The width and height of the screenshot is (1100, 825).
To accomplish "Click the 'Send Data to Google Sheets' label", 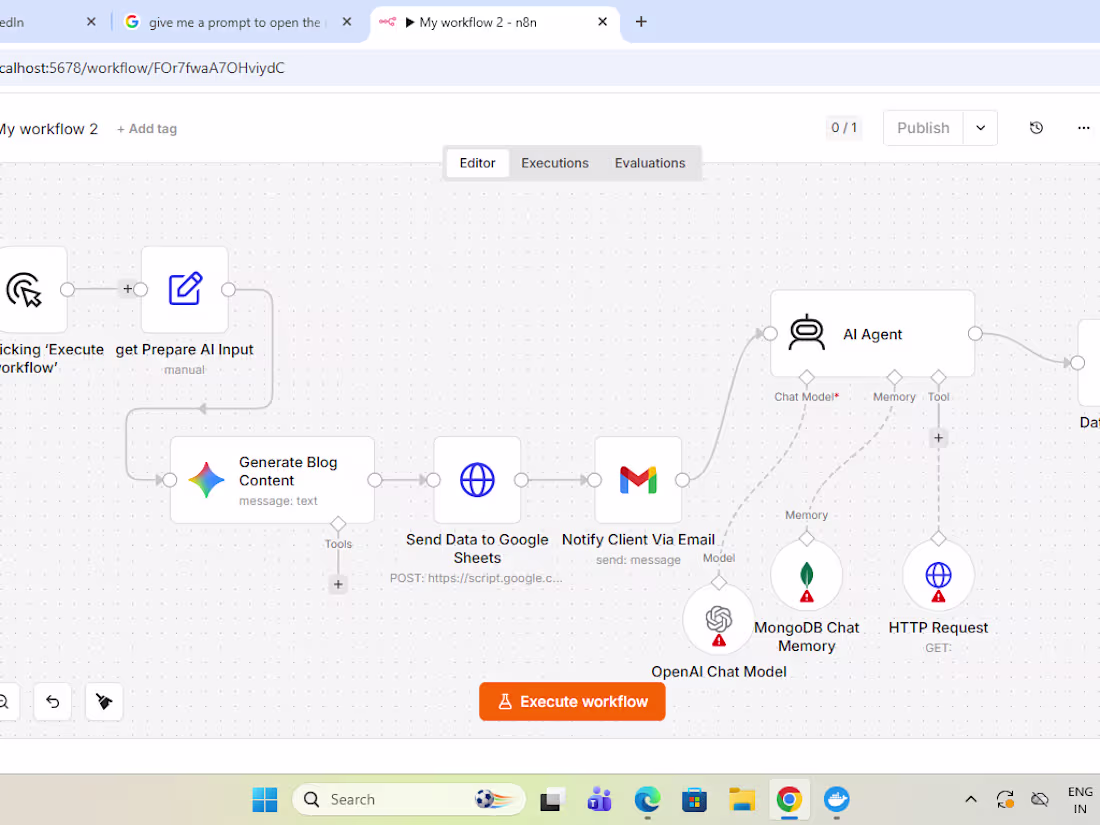I will coord(477,549).
